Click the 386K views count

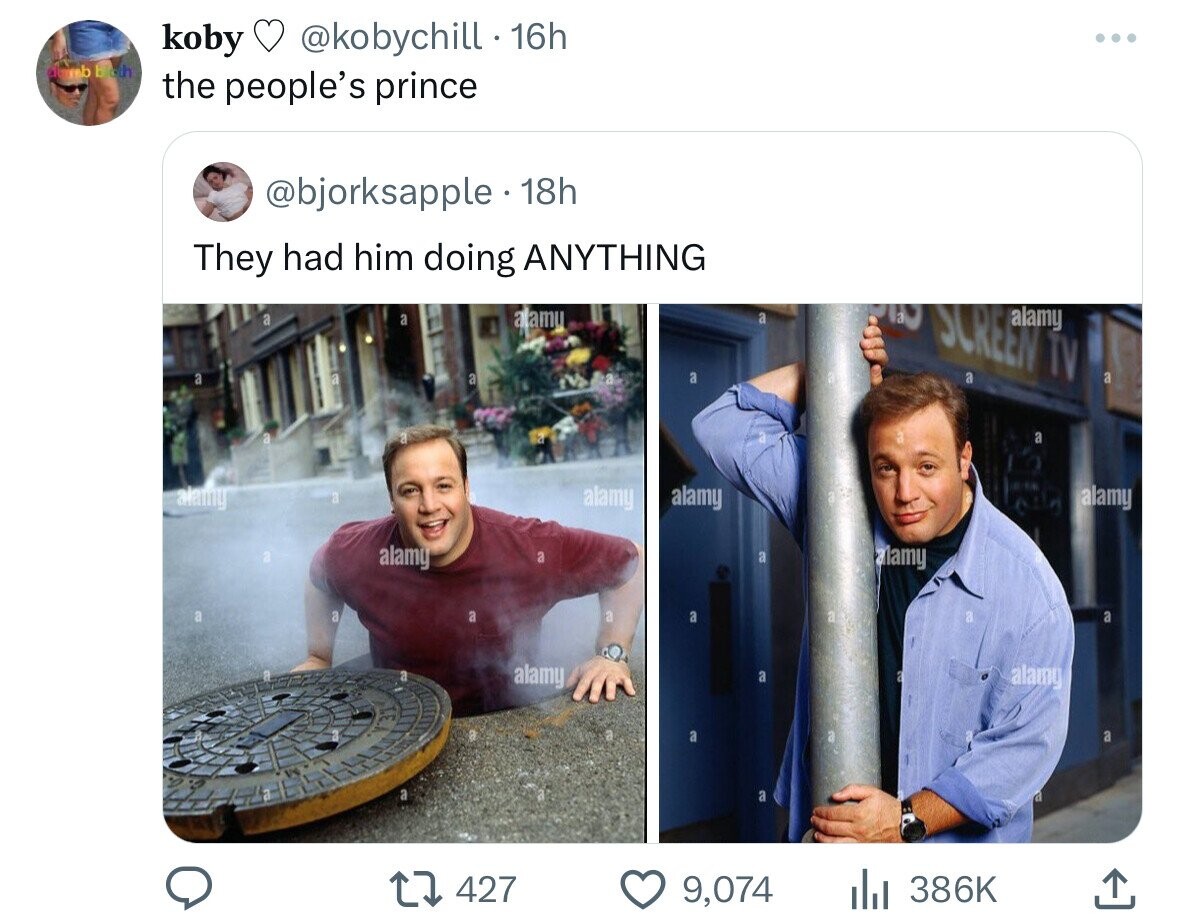953,889
